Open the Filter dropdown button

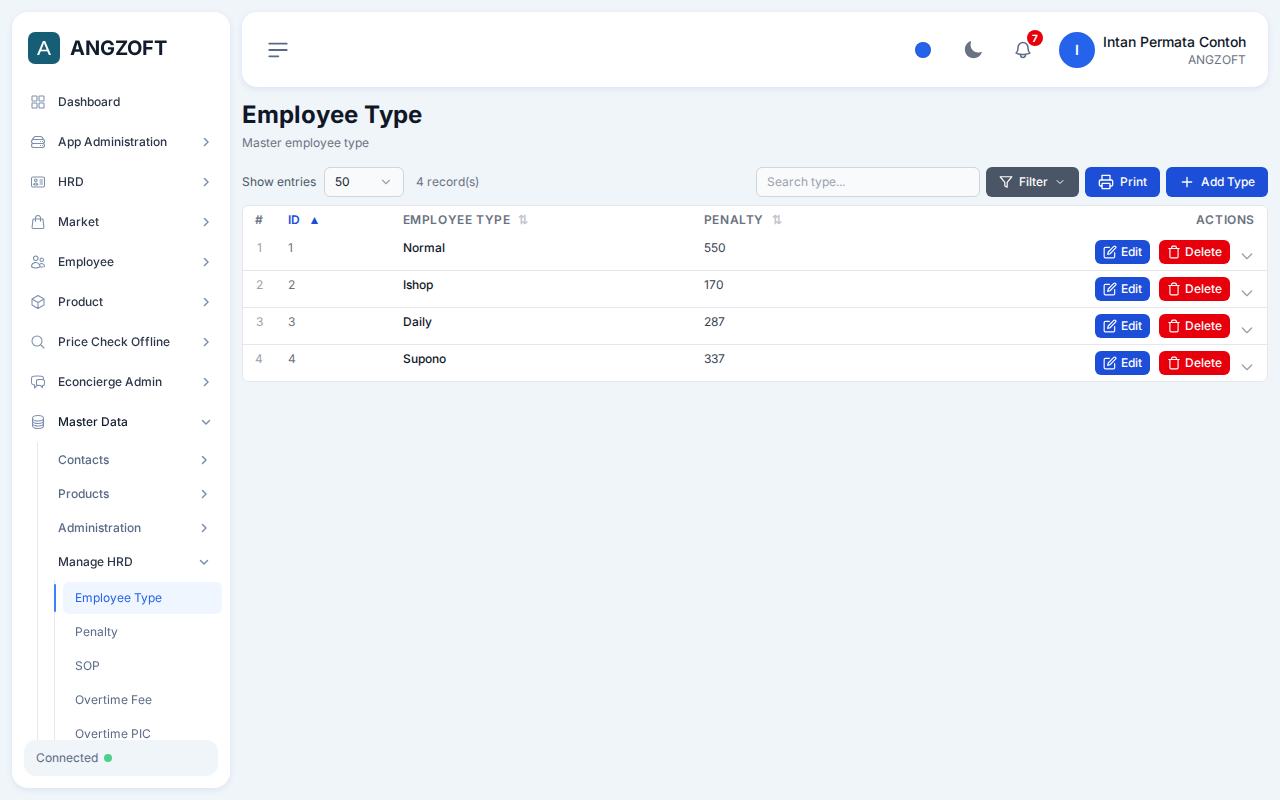coord(1032,182)
